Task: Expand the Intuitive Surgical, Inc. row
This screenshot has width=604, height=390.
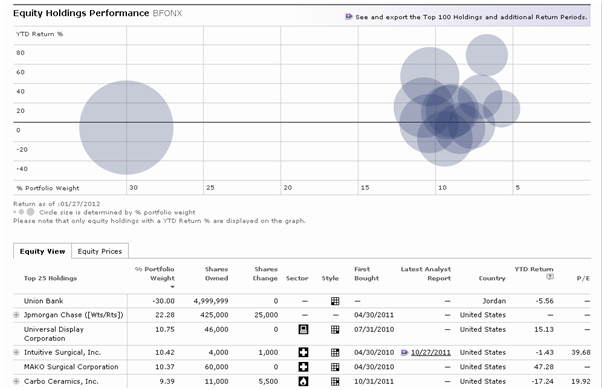Action: 16,352
